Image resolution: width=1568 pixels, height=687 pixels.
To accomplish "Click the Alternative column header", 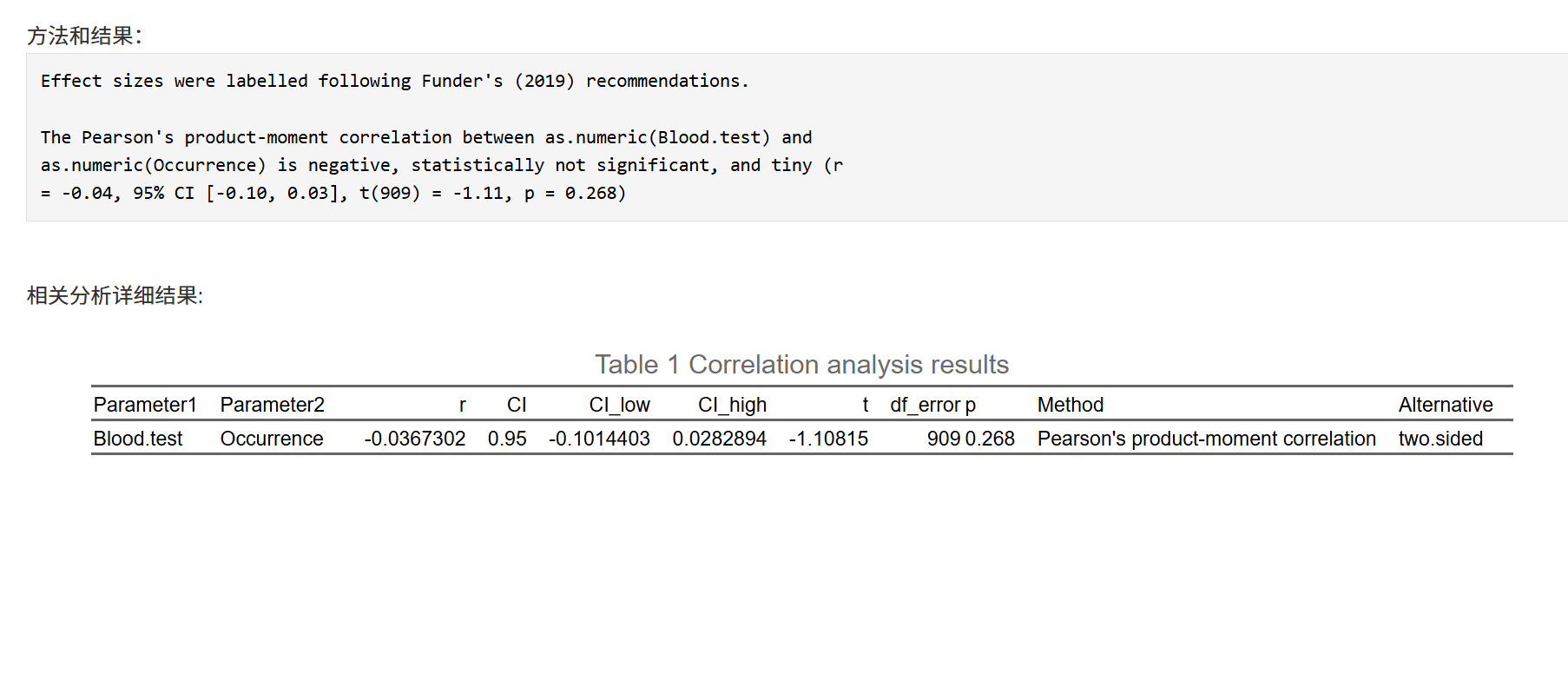I will pos(1445,405).
